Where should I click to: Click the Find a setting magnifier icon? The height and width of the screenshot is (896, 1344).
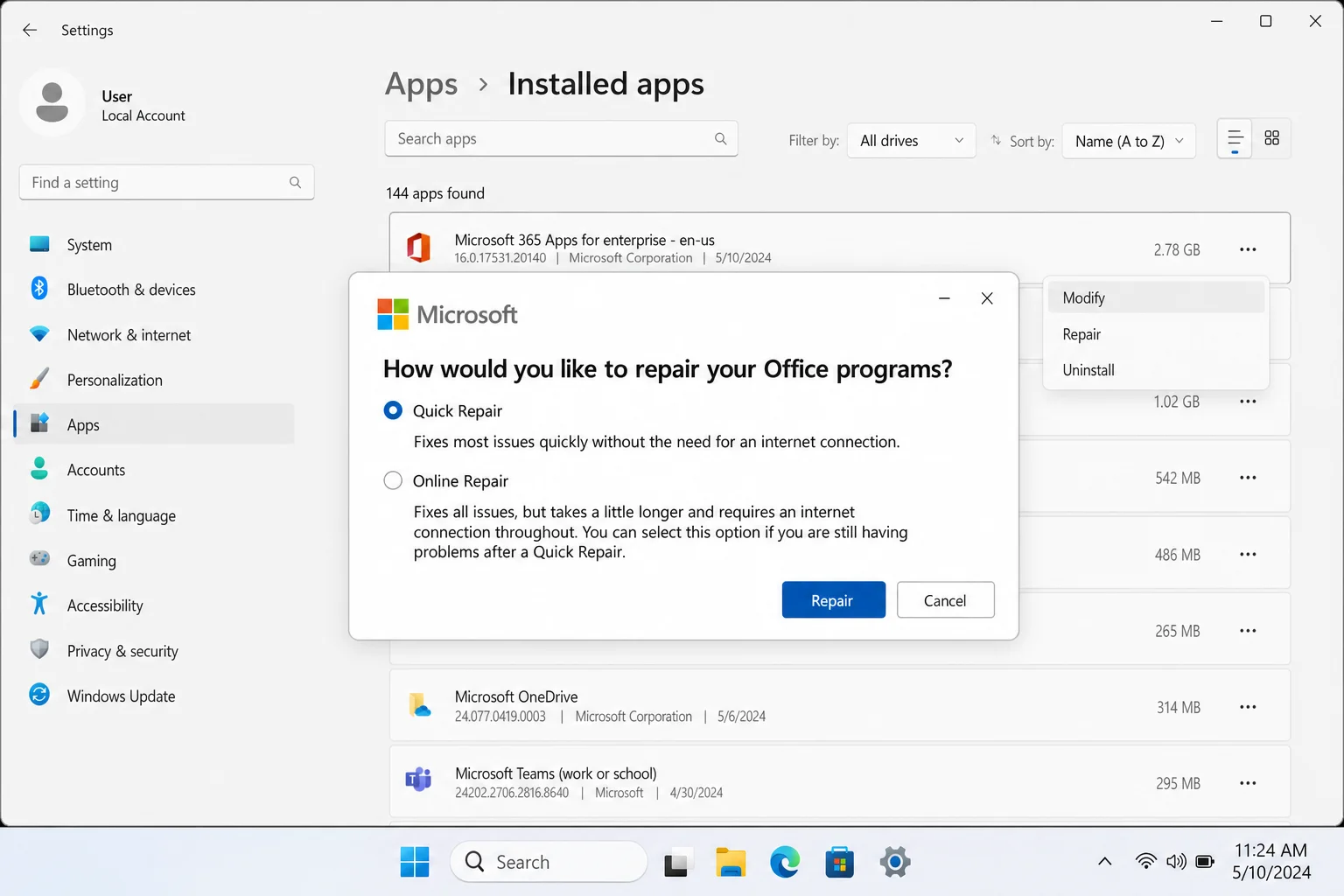click(x=295, y=182)
